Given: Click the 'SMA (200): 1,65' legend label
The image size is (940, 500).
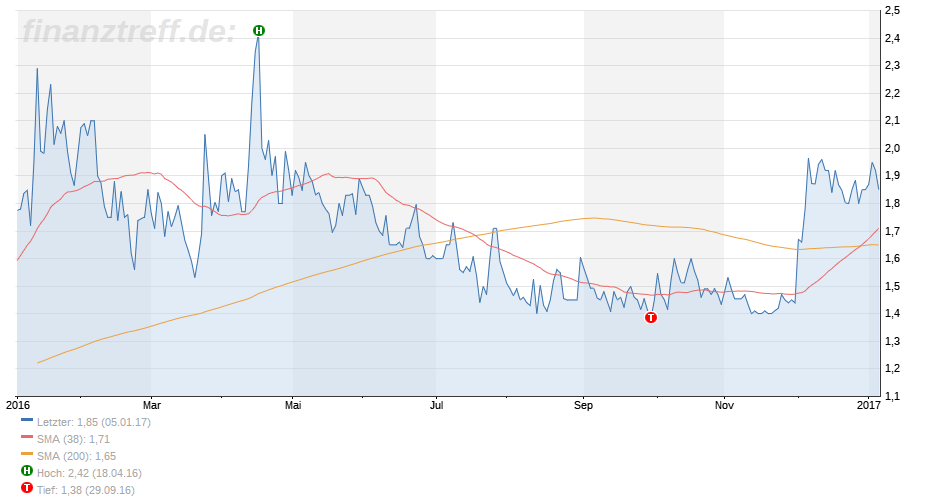Looking at the screenshot, I should (76, 456).
